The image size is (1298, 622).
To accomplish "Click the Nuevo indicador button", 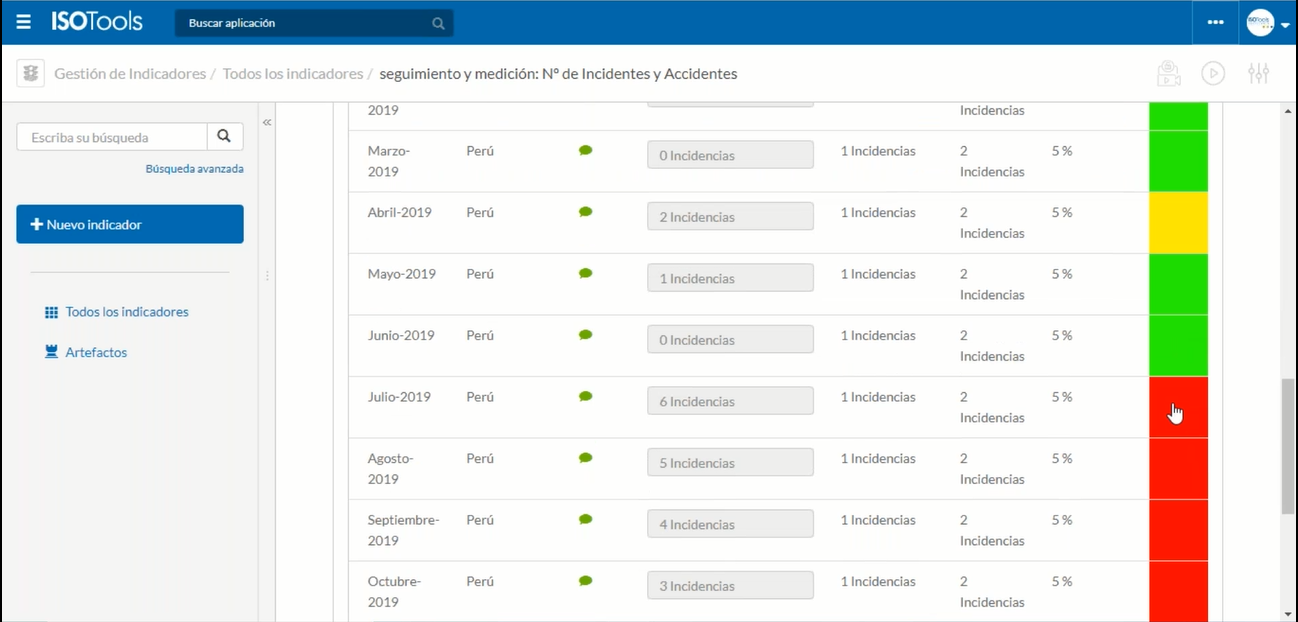I will coord(130,225).
